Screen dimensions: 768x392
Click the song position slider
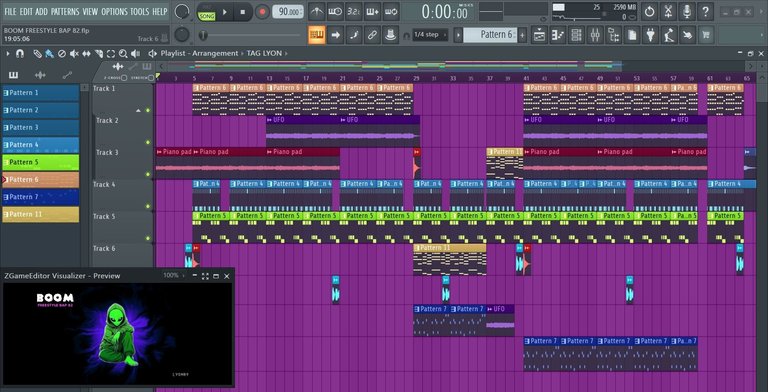[250, 35]
